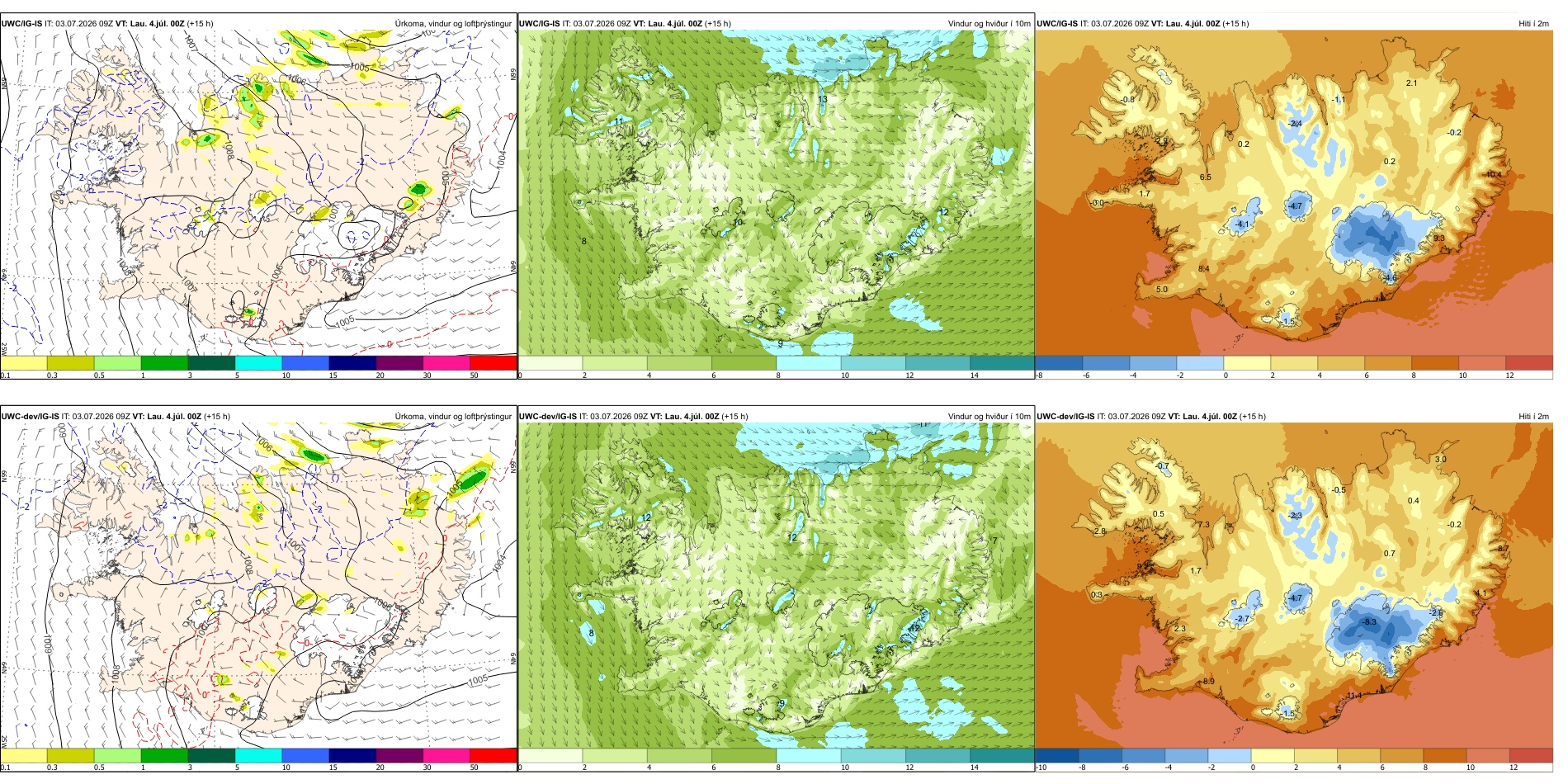Click the 4.1 temperature value on bottom map
1568x784 pixels.
(x=1481, y=593)
